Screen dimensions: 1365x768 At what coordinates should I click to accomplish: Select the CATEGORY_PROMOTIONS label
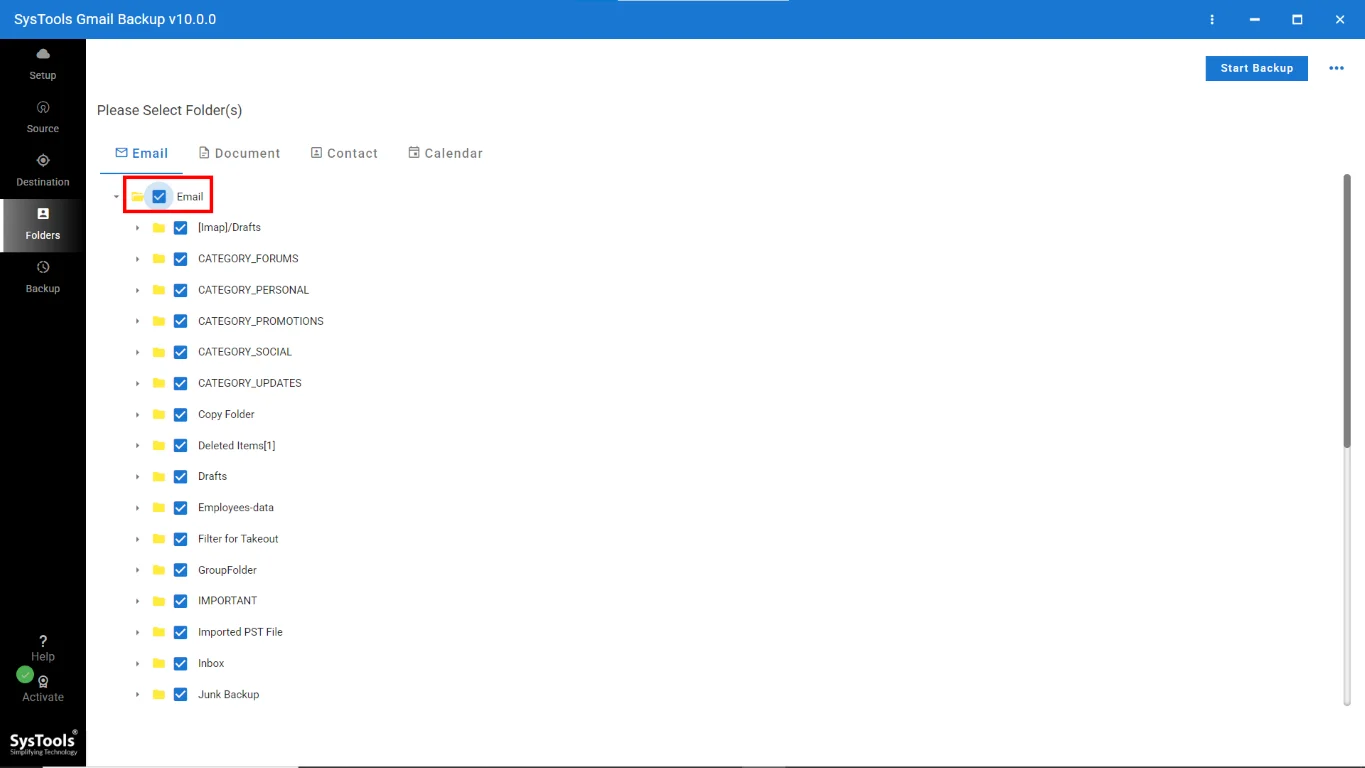[x=261, y=321]
